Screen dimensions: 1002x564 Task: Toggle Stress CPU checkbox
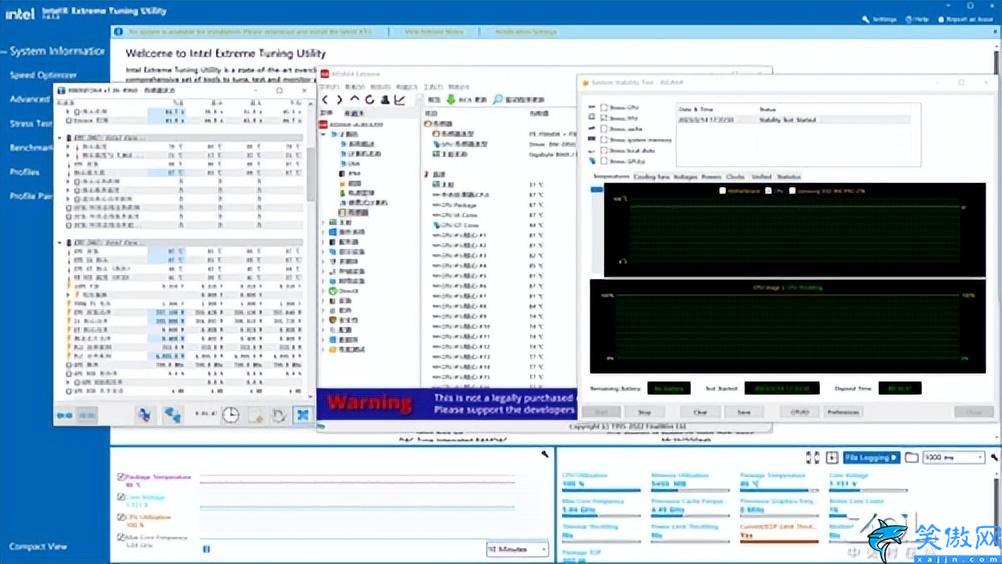click(x=604, y=107)
